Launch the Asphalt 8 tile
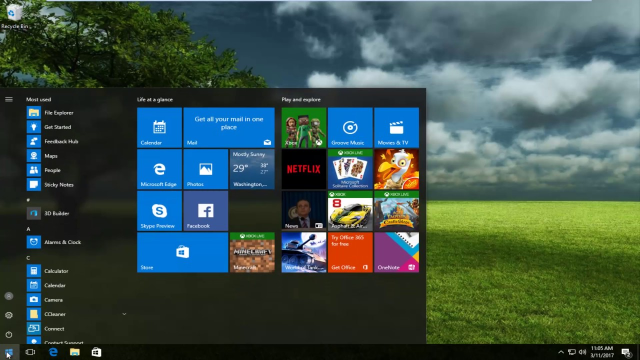The image size is (640, 360). click(350, 211)
